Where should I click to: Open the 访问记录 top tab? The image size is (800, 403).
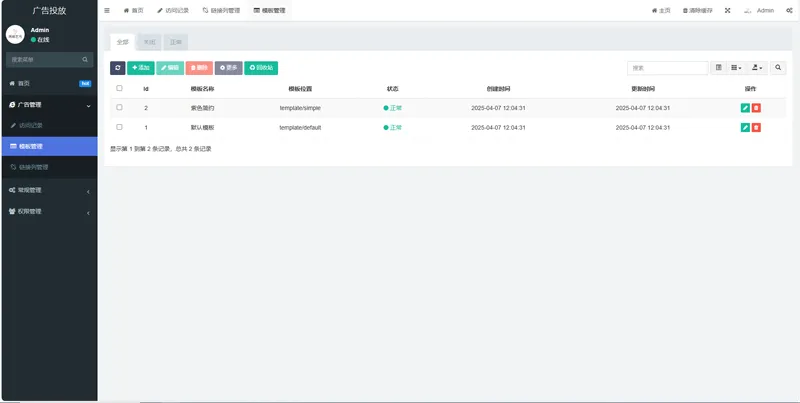pos(171,10)
